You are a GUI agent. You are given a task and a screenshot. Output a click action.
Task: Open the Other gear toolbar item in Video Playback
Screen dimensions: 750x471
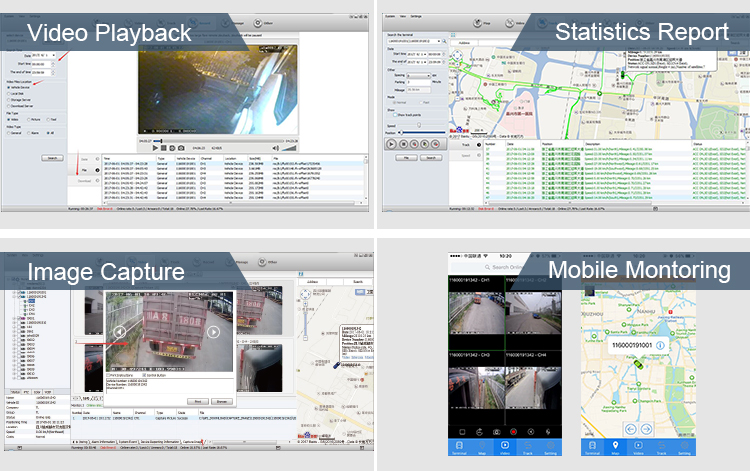(x=263, y=23)
